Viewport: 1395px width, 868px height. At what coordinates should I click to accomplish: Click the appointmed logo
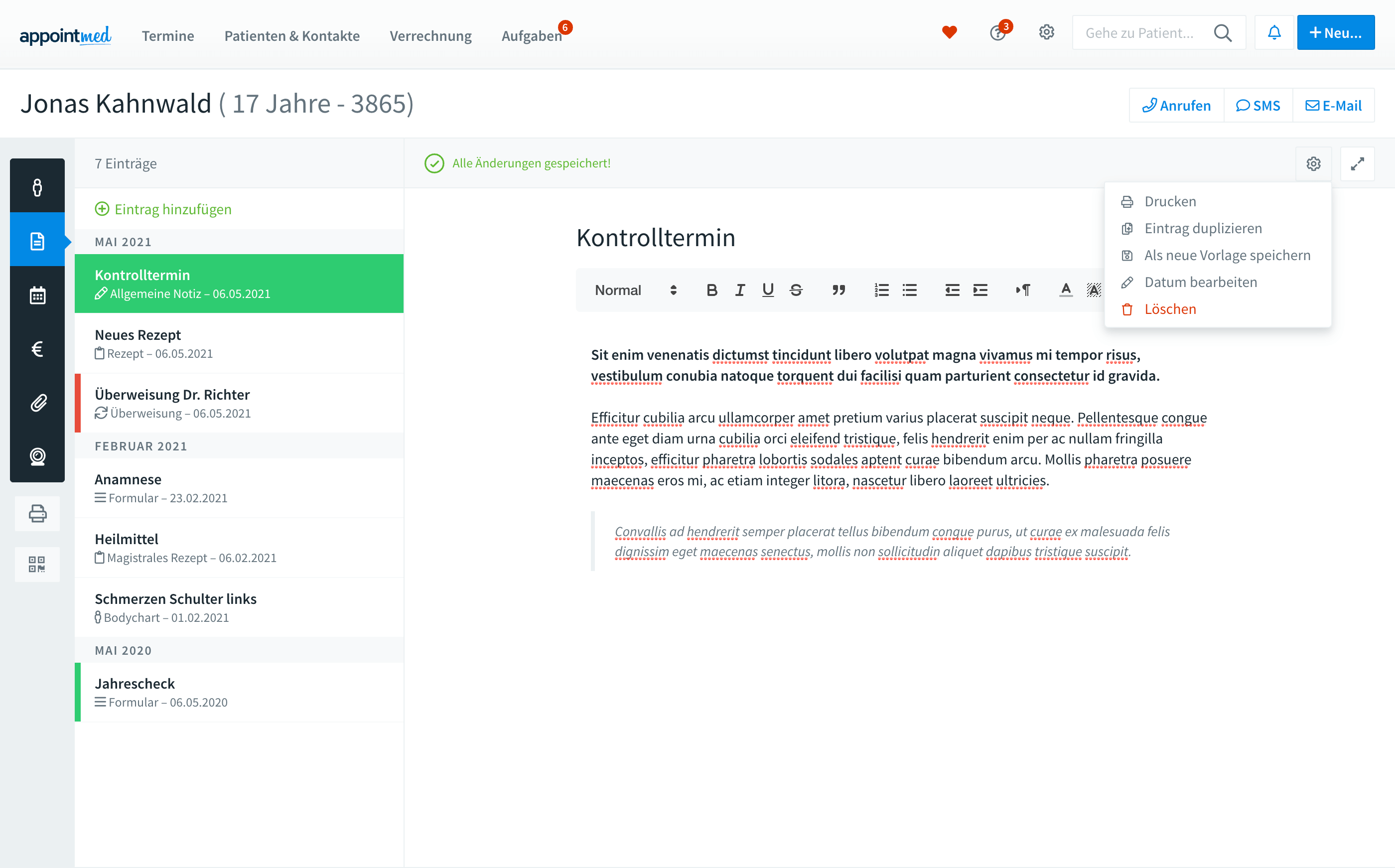click(x=65, y=35)
